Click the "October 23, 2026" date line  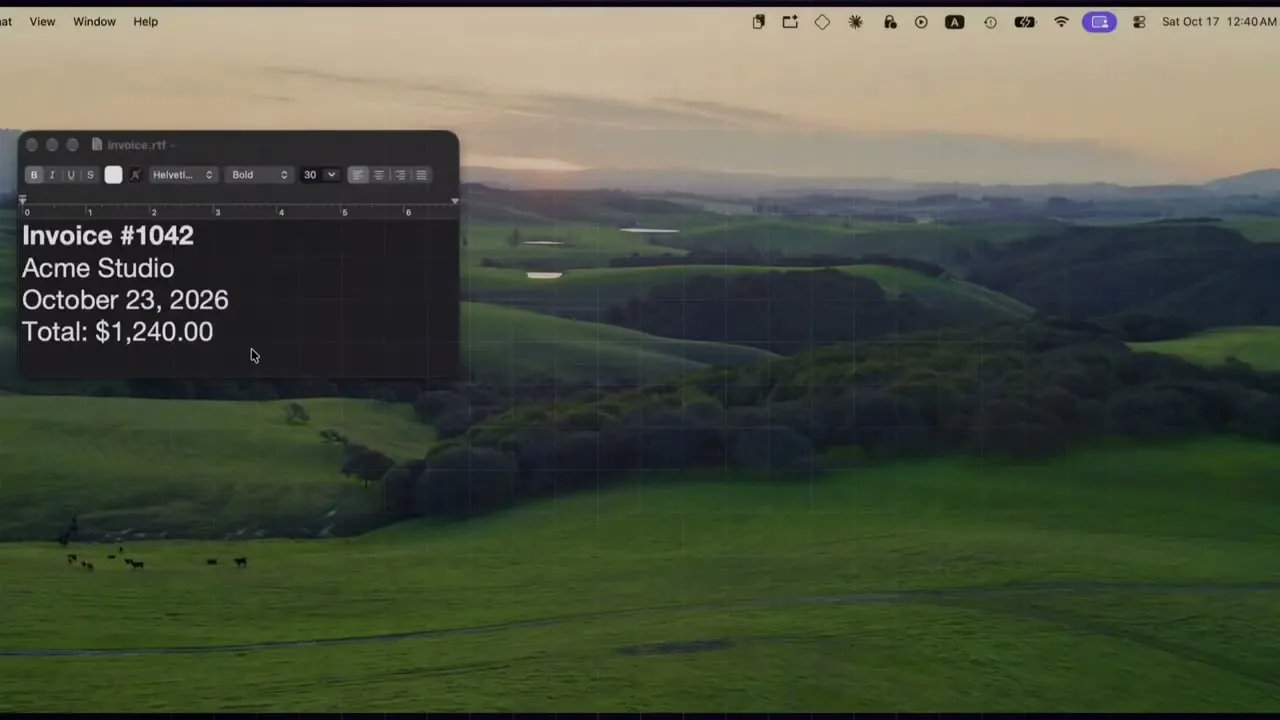(x=125, y=300)
